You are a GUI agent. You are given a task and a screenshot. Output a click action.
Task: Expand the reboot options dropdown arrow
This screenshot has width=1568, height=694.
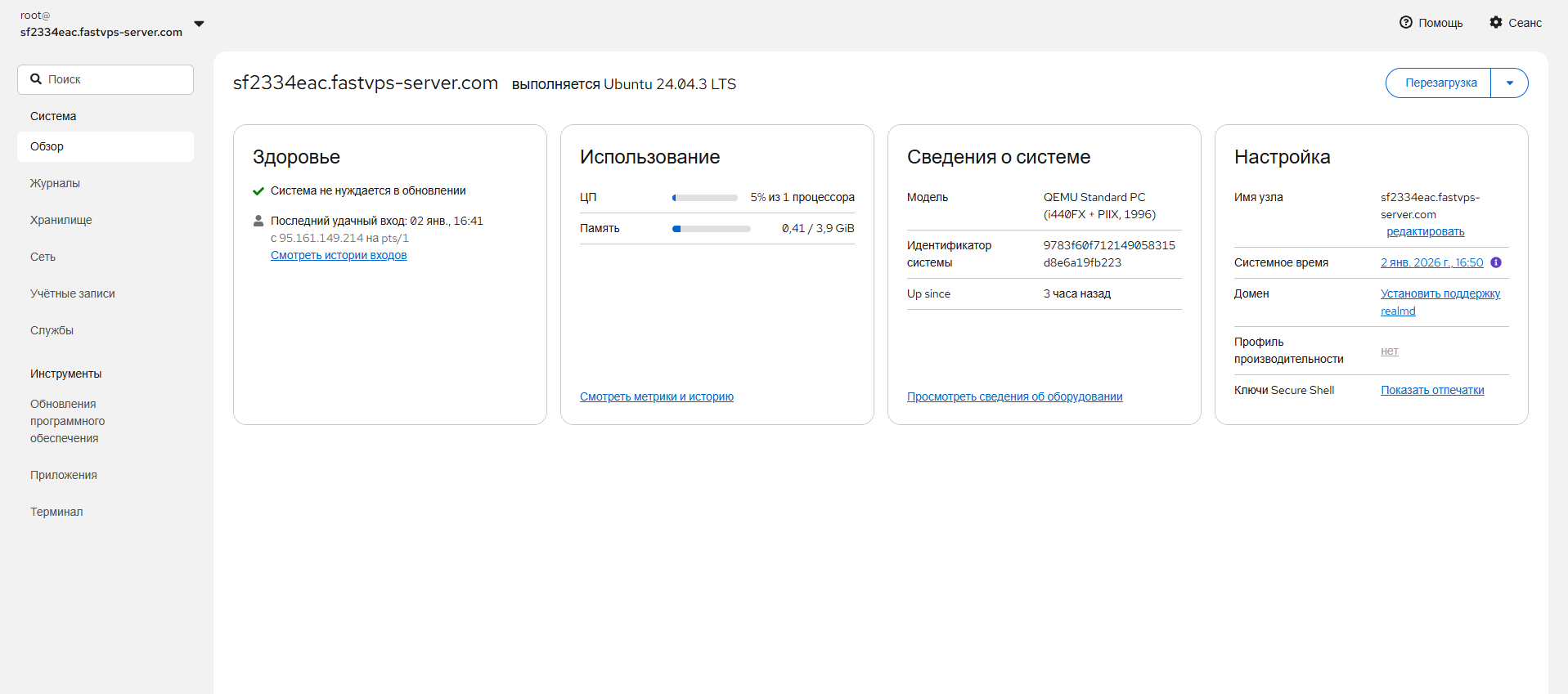(x=1510, y=83)
